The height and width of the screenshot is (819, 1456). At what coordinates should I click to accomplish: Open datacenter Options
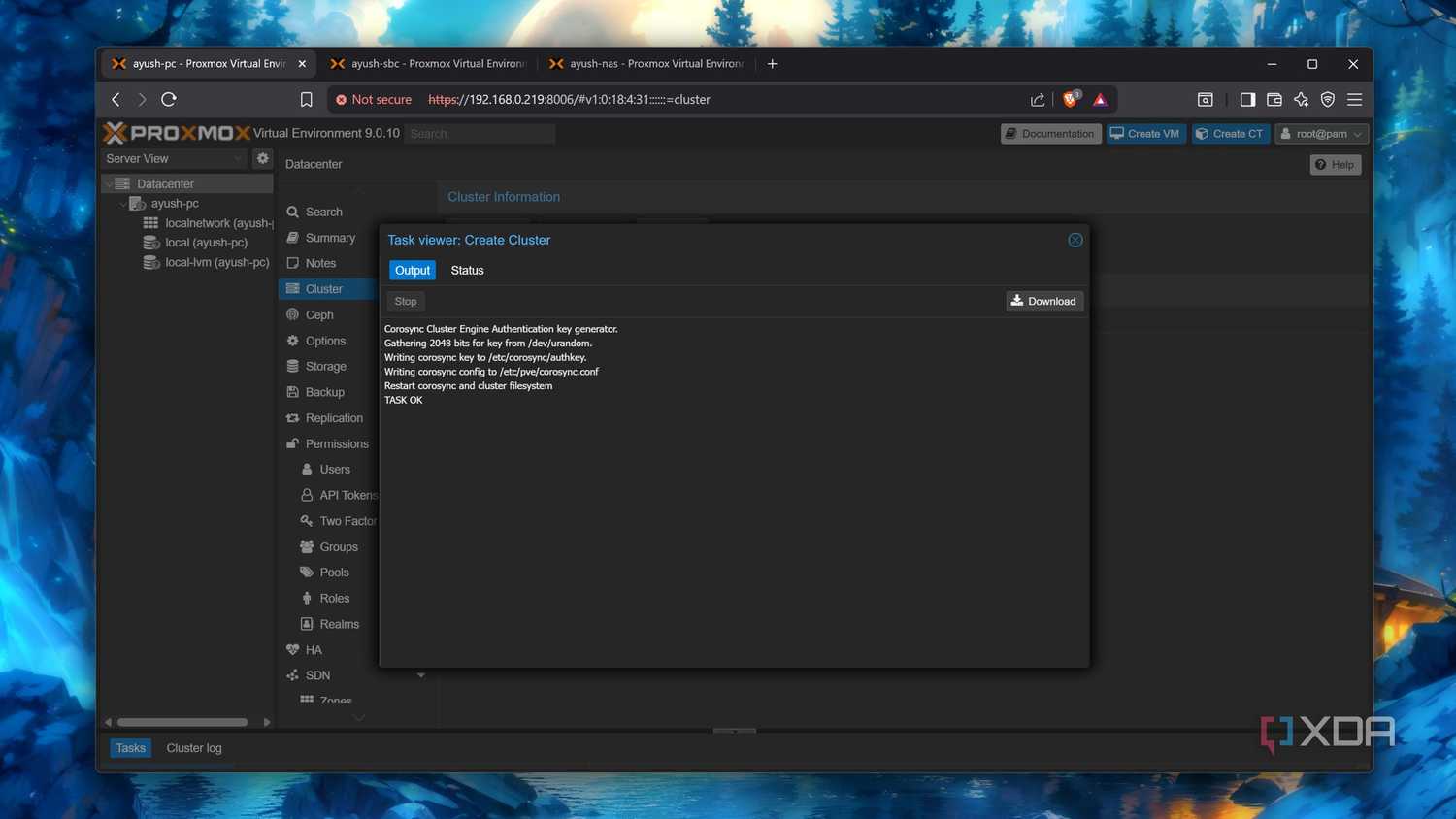[327, 341]
